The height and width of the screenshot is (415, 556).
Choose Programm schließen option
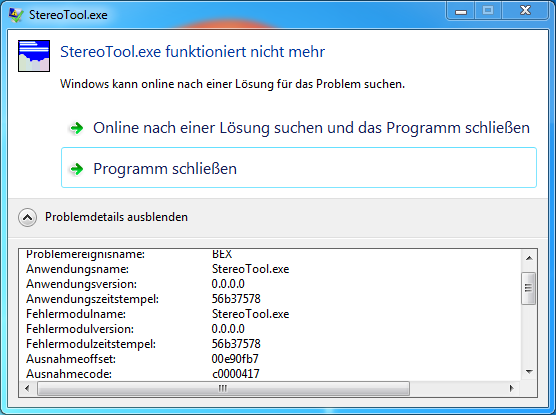[299, 167]
